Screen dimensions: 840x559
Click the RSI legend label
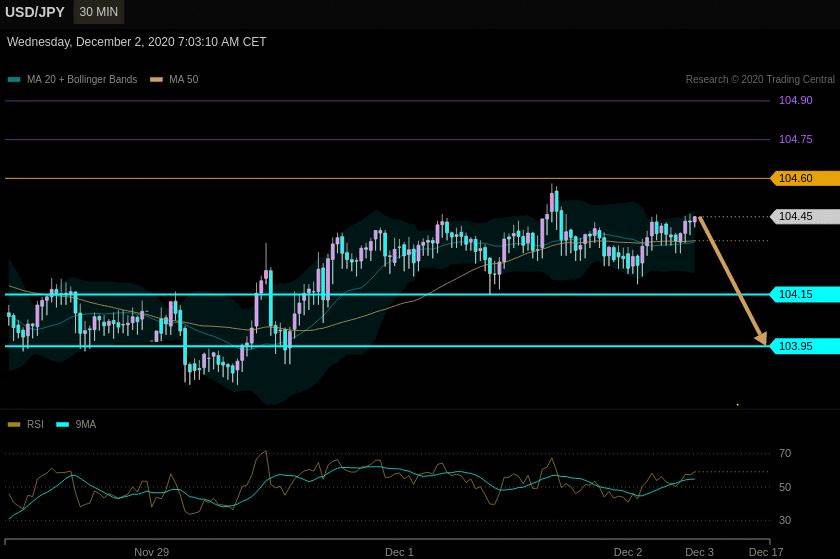click(35, 424)
